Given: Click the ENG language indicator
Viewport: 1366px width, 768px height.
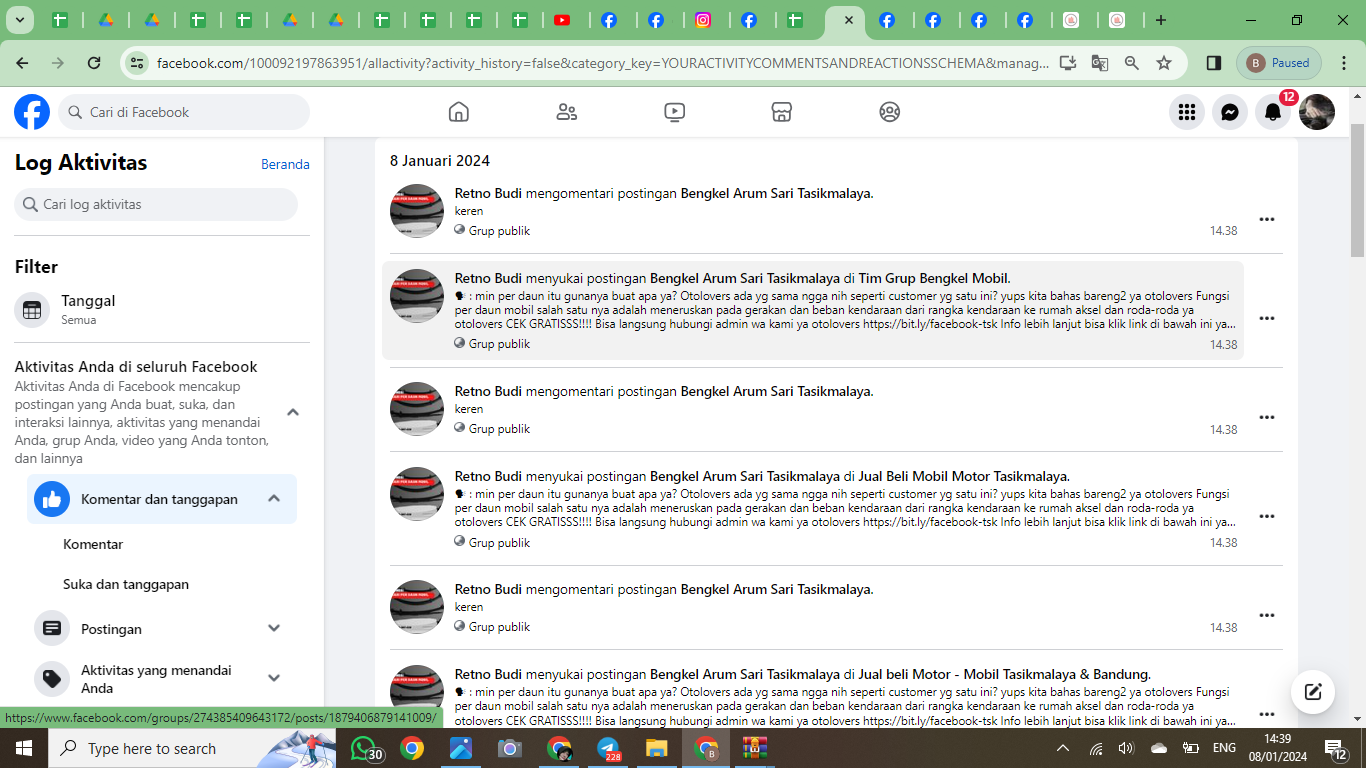Looking at the screenshot, I should click(1224, 748).
